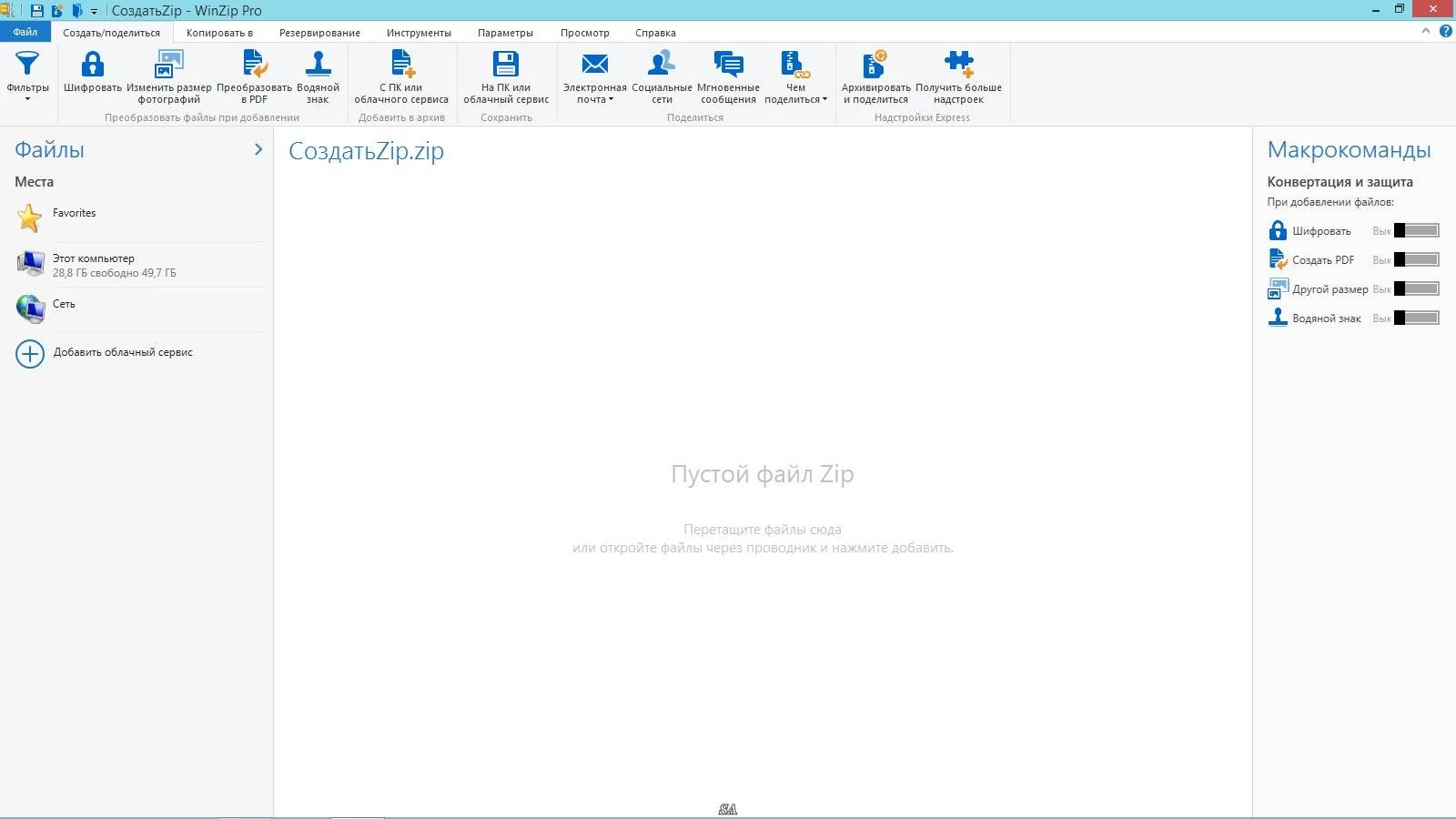Click the save floppy icon in title bar
Screen dimensions: 1456x819
point(37,11)
